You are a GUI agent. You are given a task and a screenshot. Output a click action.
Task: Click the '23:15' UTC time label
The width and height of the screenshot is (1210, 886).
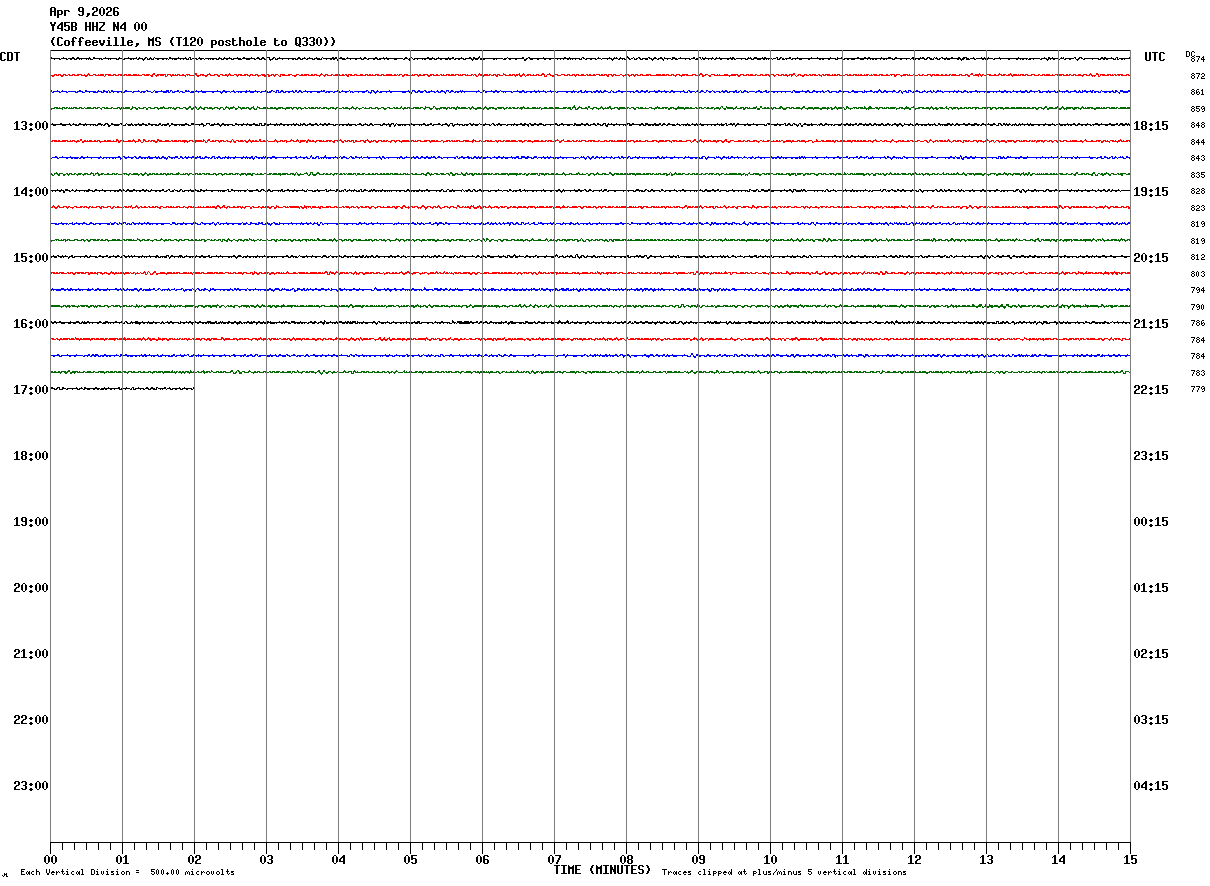click(1151, 456)
